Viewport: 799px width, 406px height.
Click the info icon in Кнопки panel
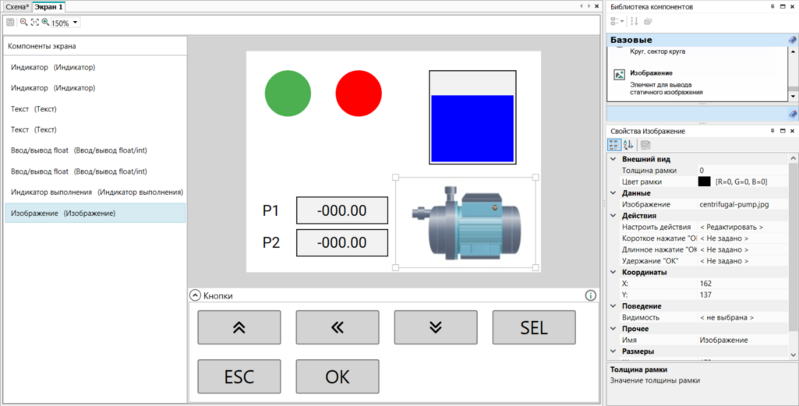(x=590, y=295)
